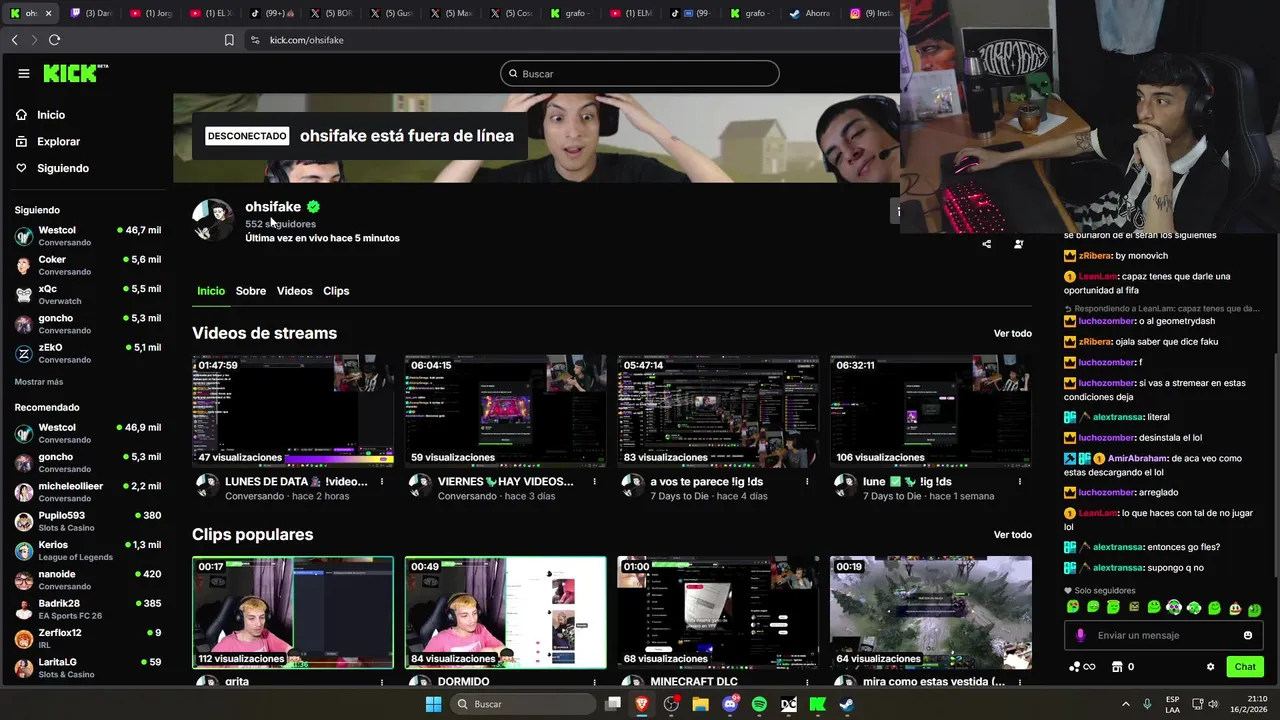This screenshot has width=1280, height=720.
Task: Select the Inicio channel tab
Action: coord(211,291)
